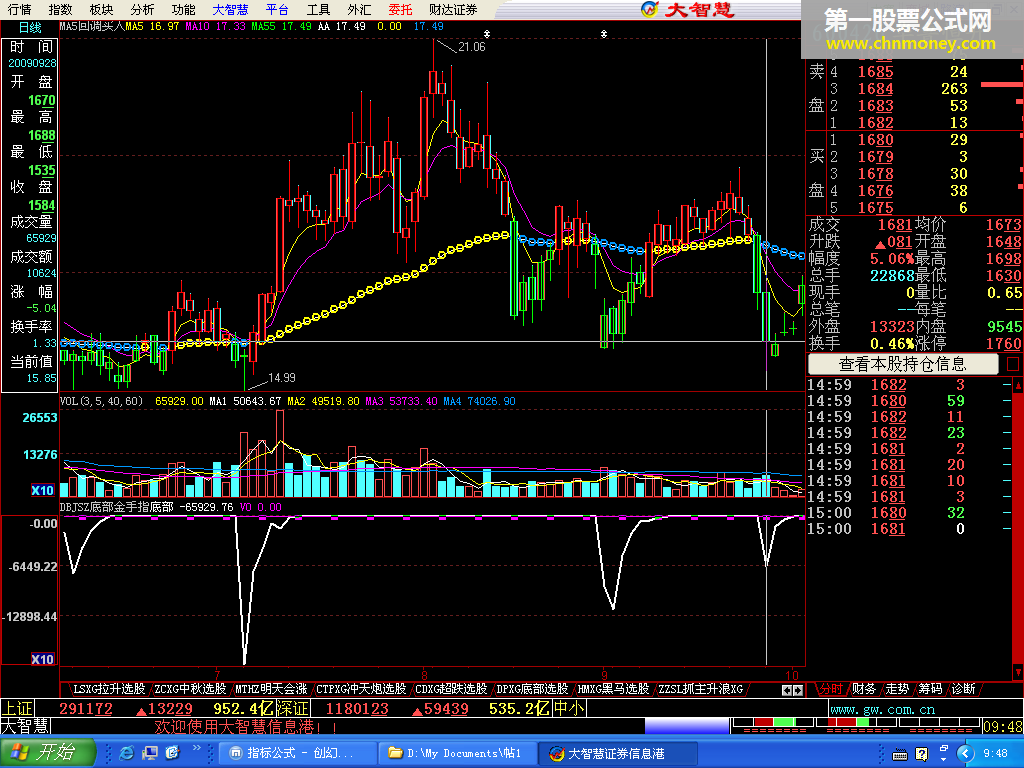The width and height of the screenshot is (1024, 768).
Task: Select the ZCXG中秋选股 indicator tab
Action: pyautogui.click(x=190, y=689)
